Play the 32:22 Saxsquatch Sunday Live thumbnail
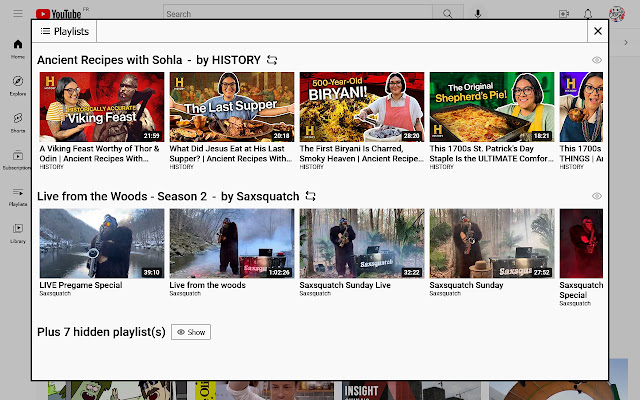640x400 pixels. (362, 243)
